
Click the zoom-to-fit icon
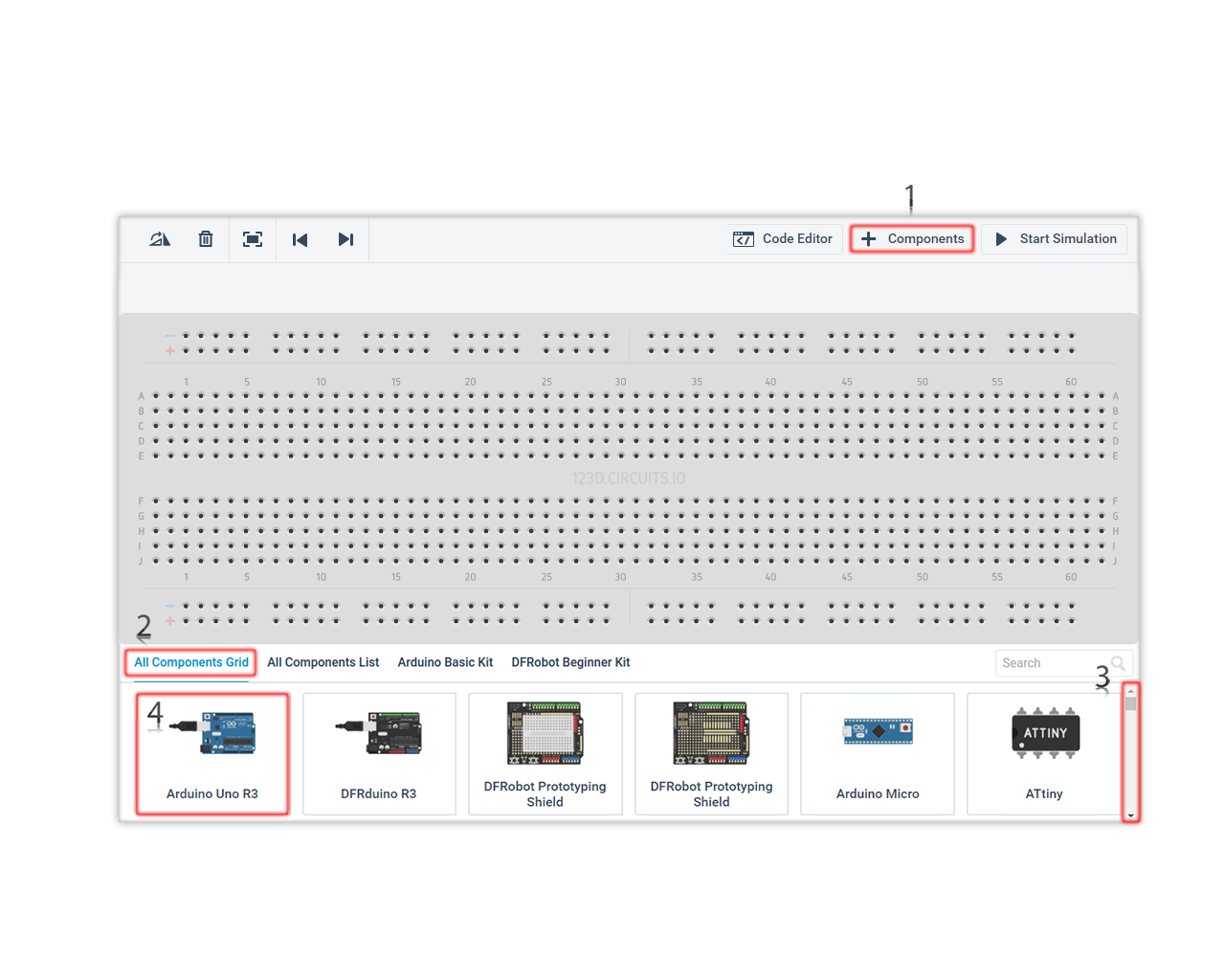click(x=253, y=239)
